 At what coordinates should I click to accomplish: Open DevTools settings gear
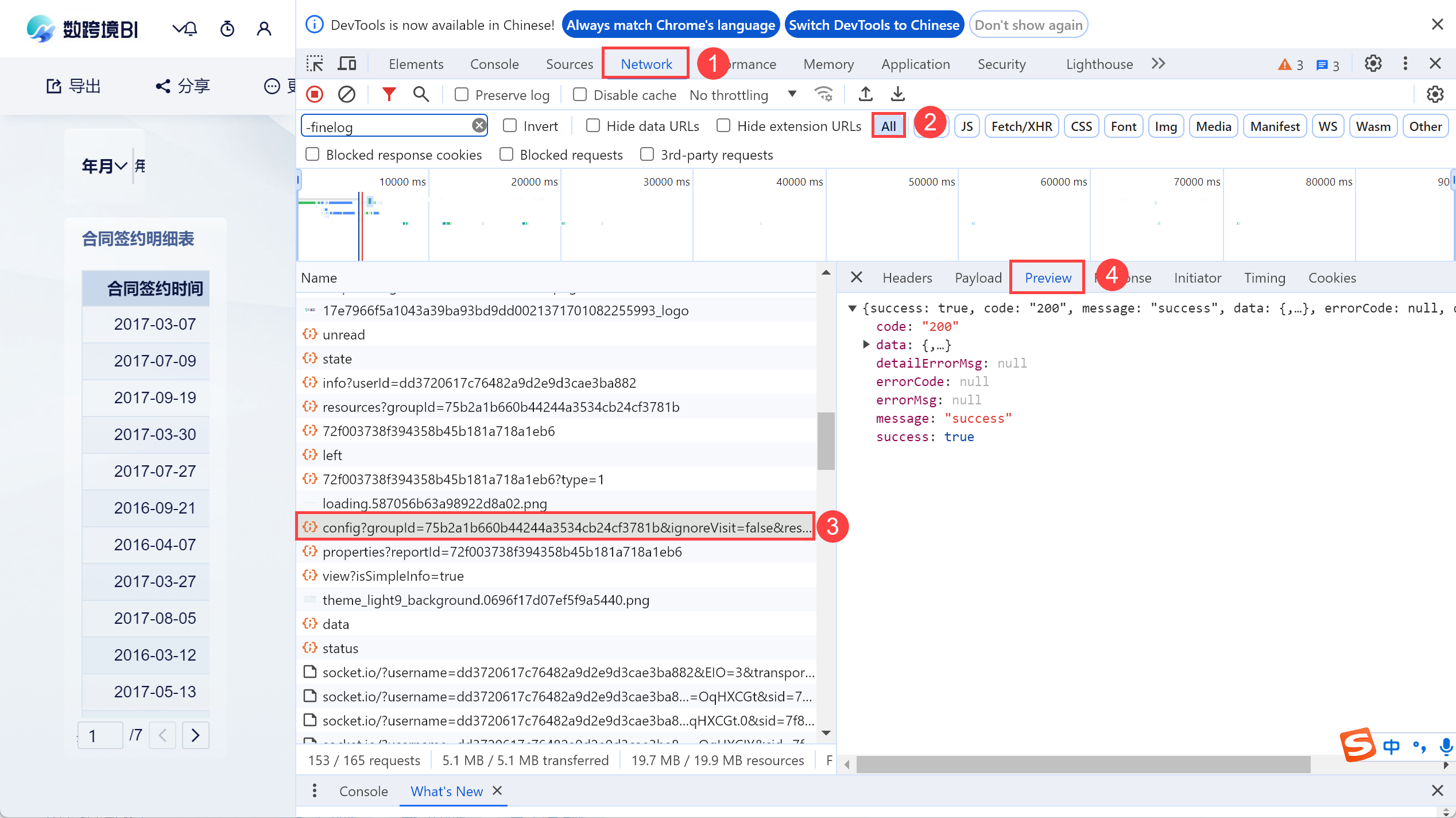pyautogui.click(x=1373, y=64)
